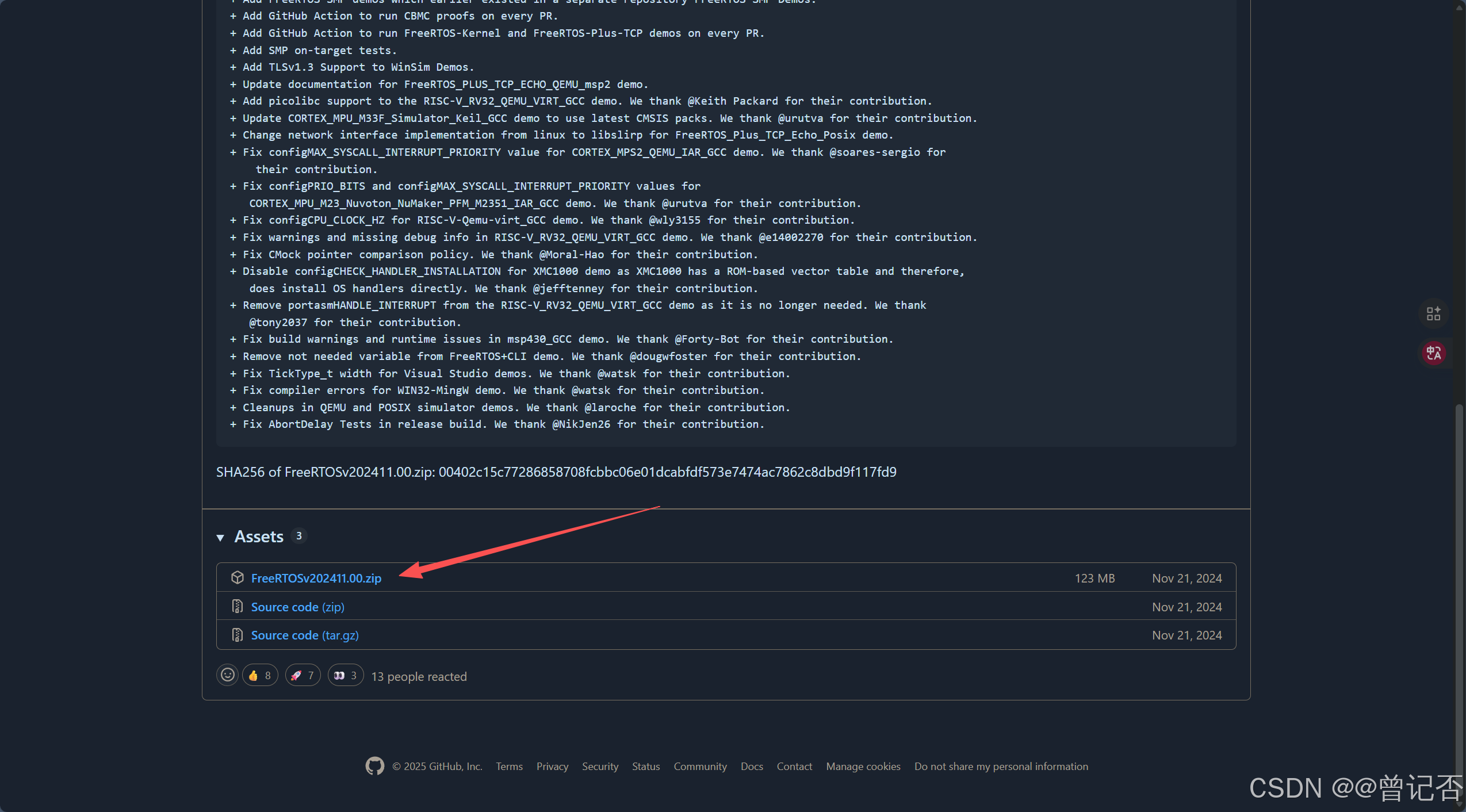
Task: Click the 'Fix configCPU_CLOCK_HZ' changelog line
Action: click(542, 220)
